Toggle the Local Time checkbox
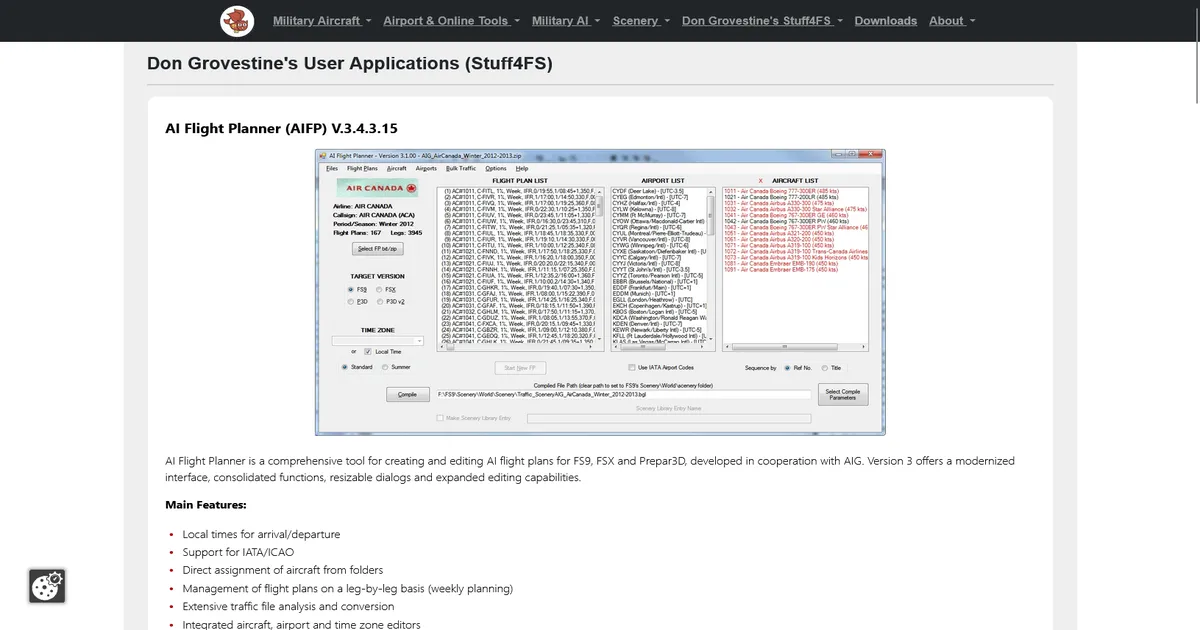This screenshot has height=630, width=1200. (368, 351)
